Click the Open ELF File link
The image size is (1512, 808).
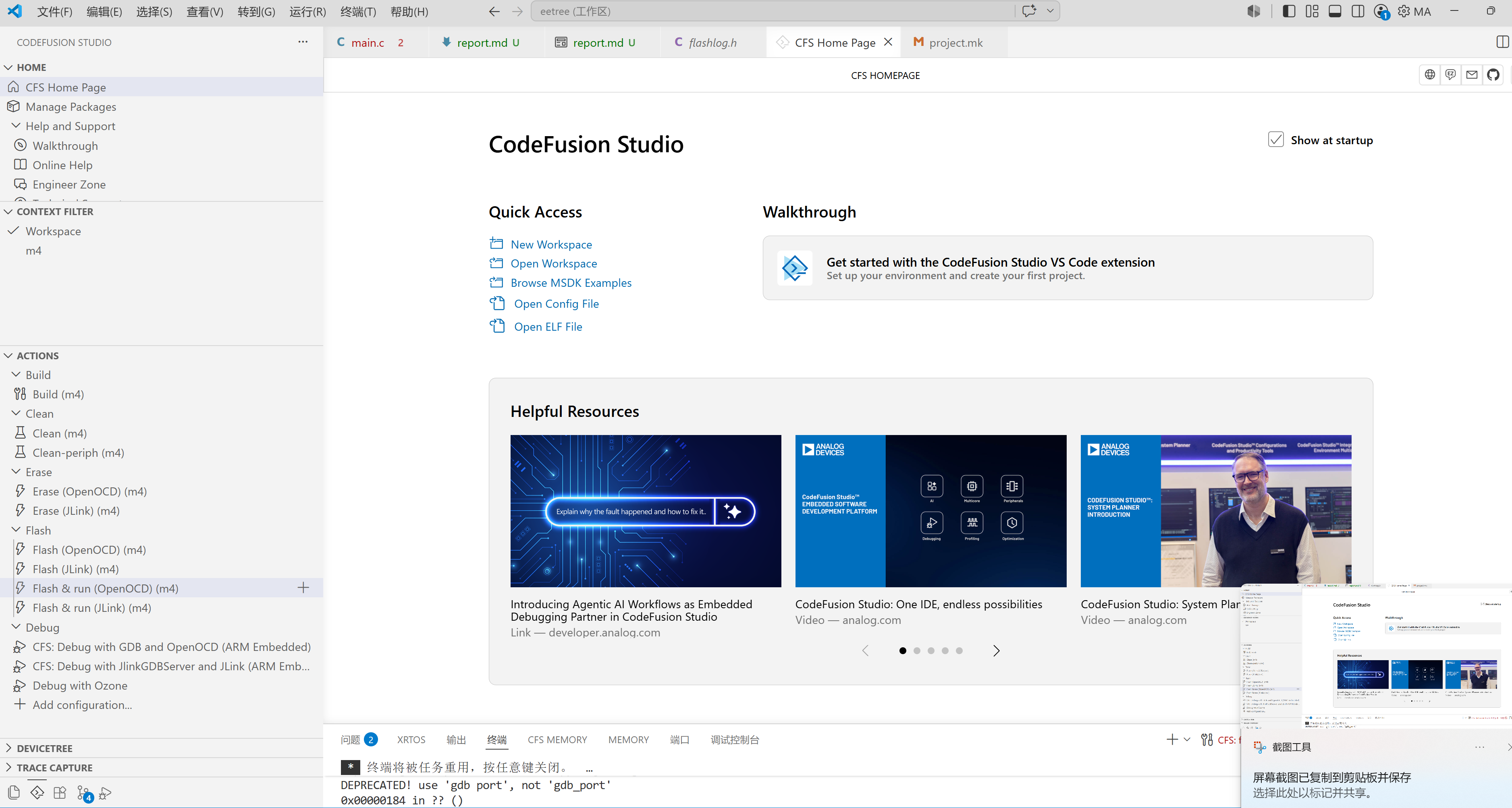(x=548, y=326)
